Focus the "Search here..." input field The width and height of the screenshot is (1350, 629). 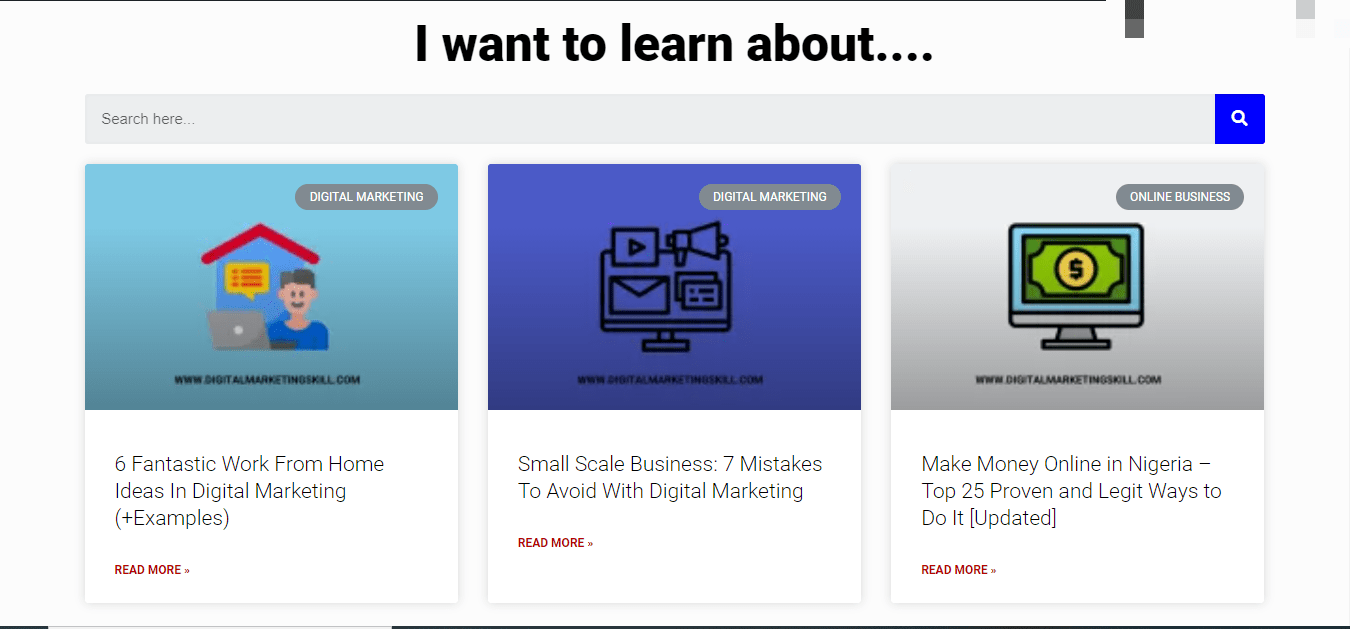[650, 119]
